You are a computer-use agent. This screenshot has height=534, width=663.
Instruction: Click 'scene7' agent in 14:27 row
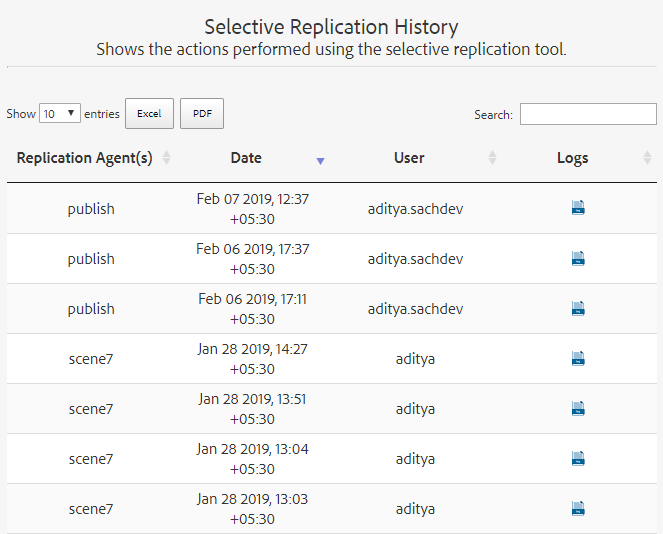click(x=91, y=359)
